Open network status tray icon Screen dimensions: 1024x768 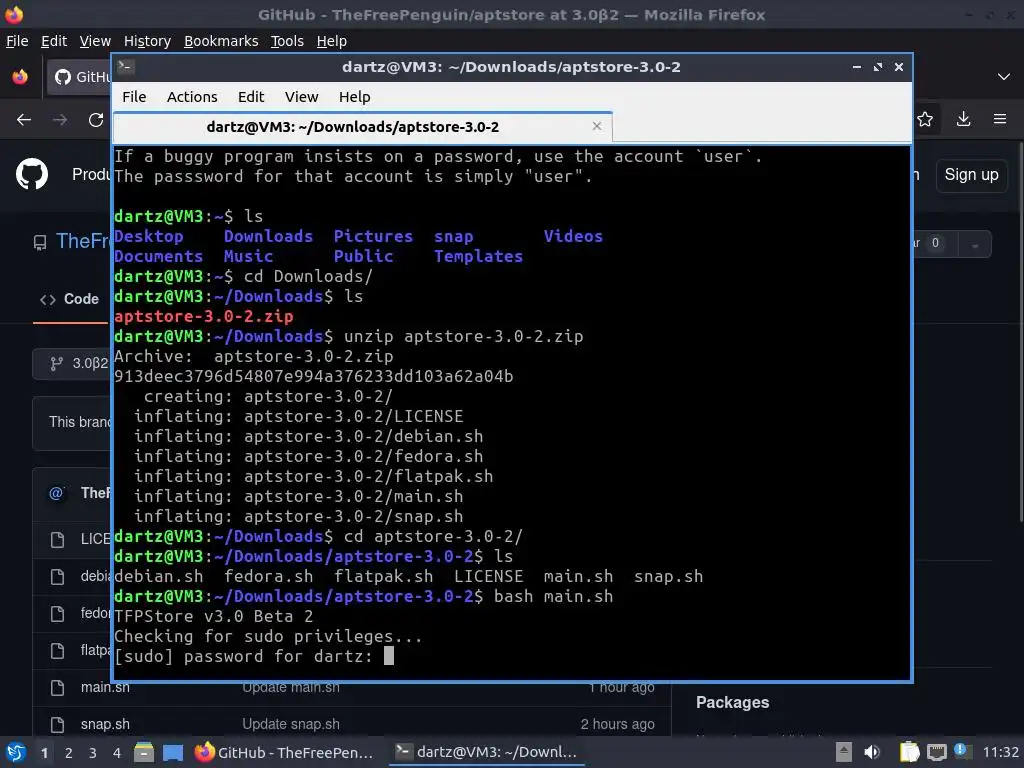coord(936,753)
